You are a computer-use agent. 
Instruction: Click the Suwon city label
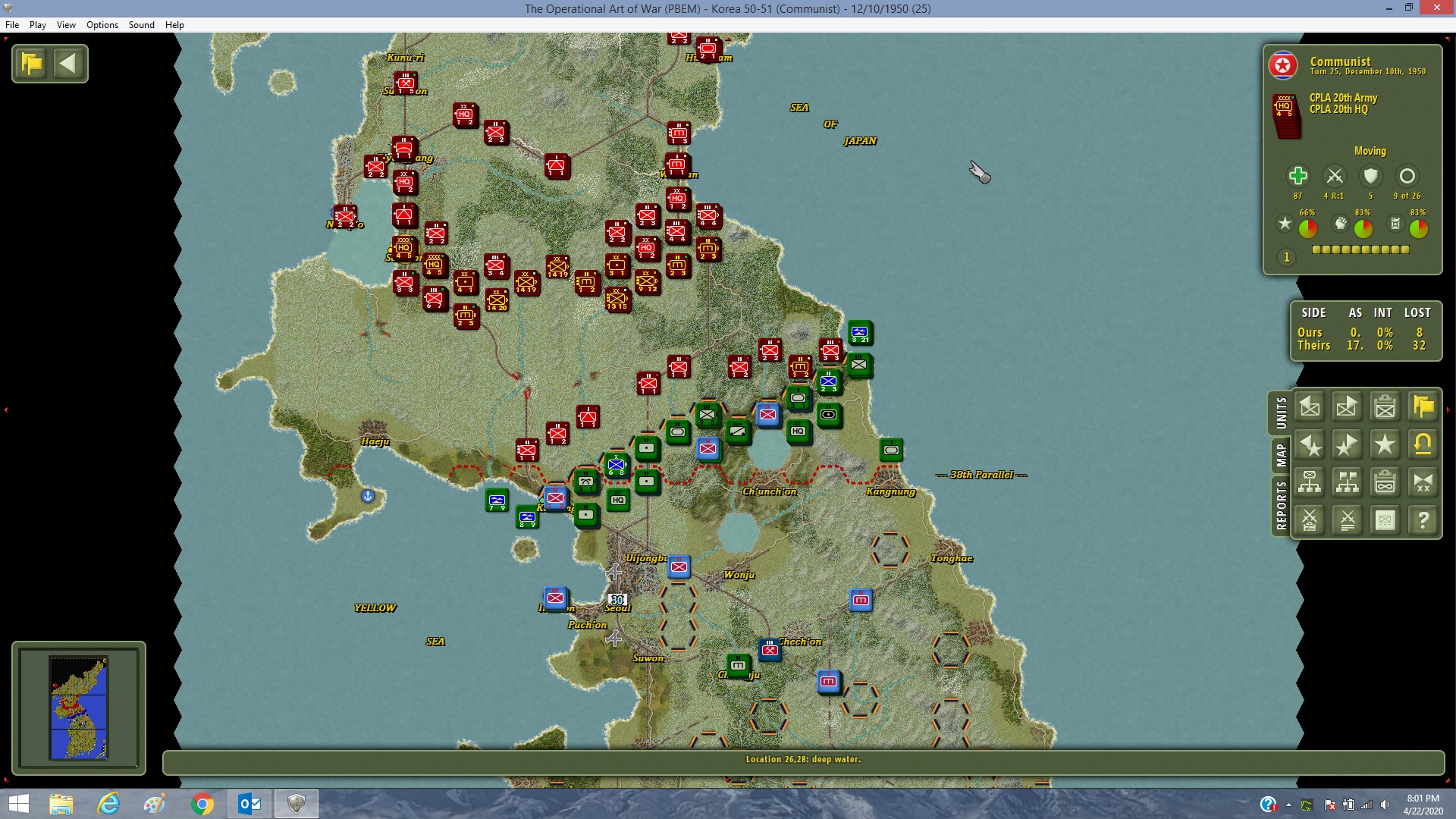[x=648, y=658]
